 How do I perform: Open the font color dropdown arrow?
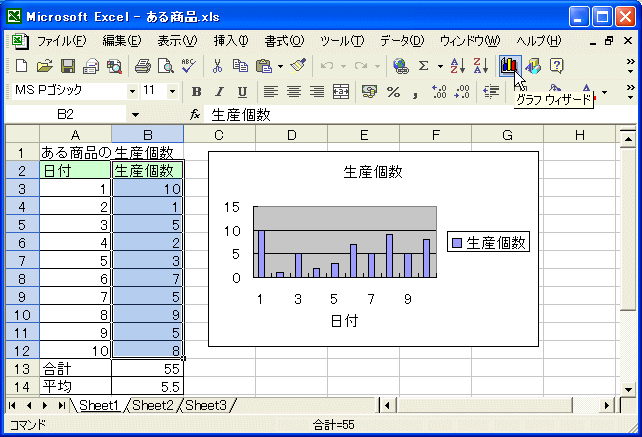pyautogui.click(x=604, y=92)
